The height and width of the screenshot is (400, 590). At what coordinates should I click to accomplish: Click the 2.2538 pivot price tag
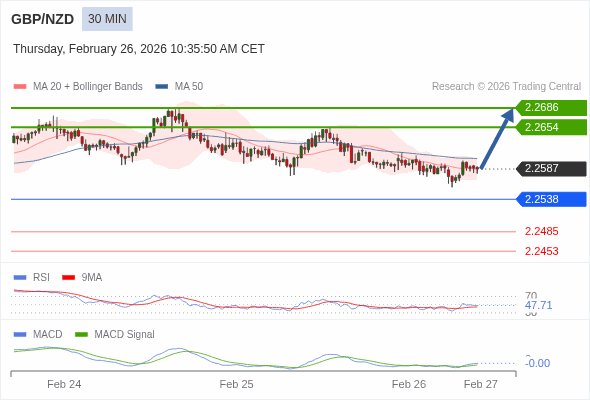tap(551, 199)
